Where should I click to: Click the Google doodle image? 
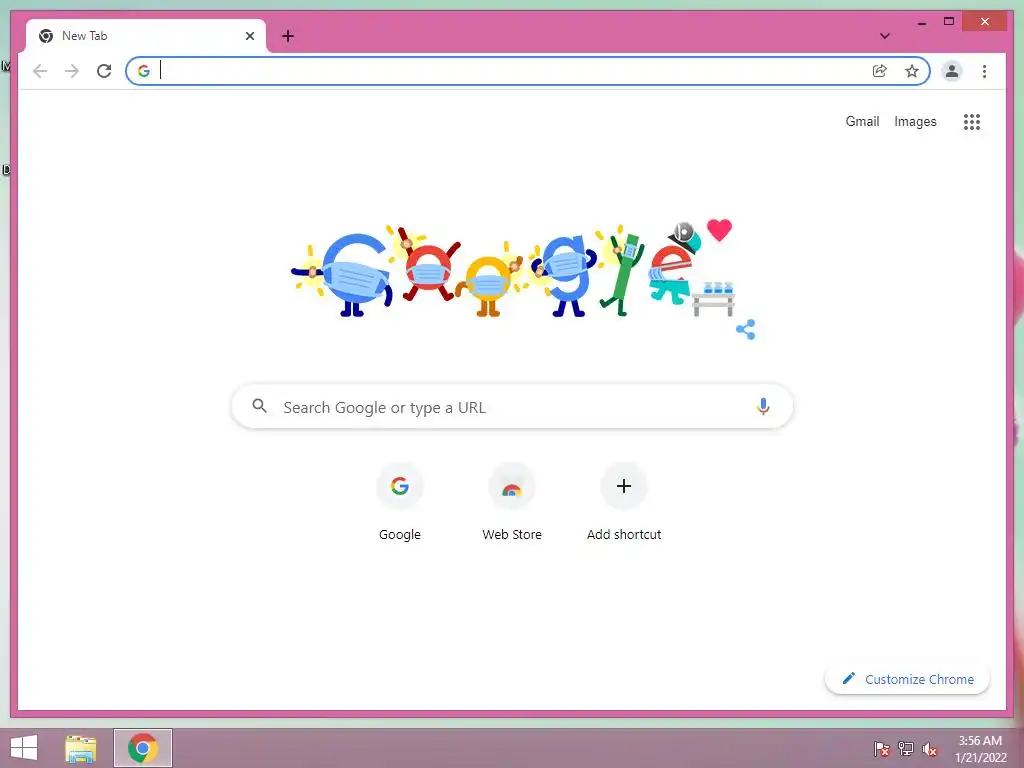pos(513,269)
